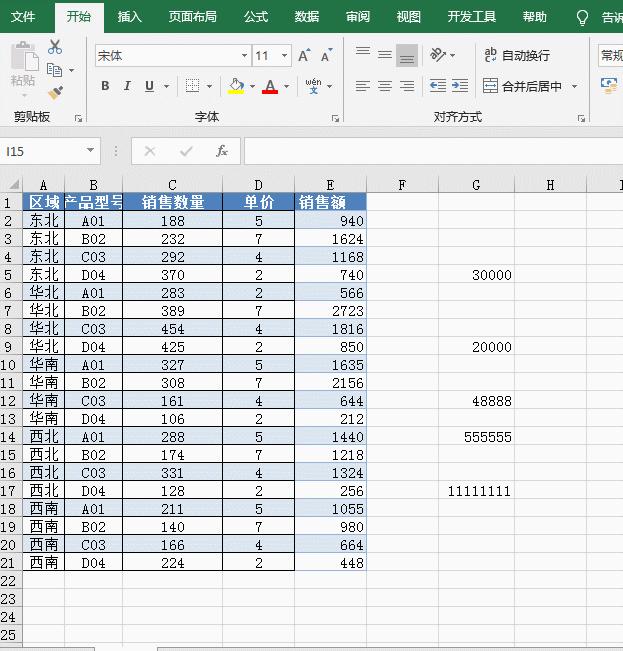The image size is (623, 651).
Task: Increase font size with large A icon
Action: pyautogui.click(x=304, y=56)
